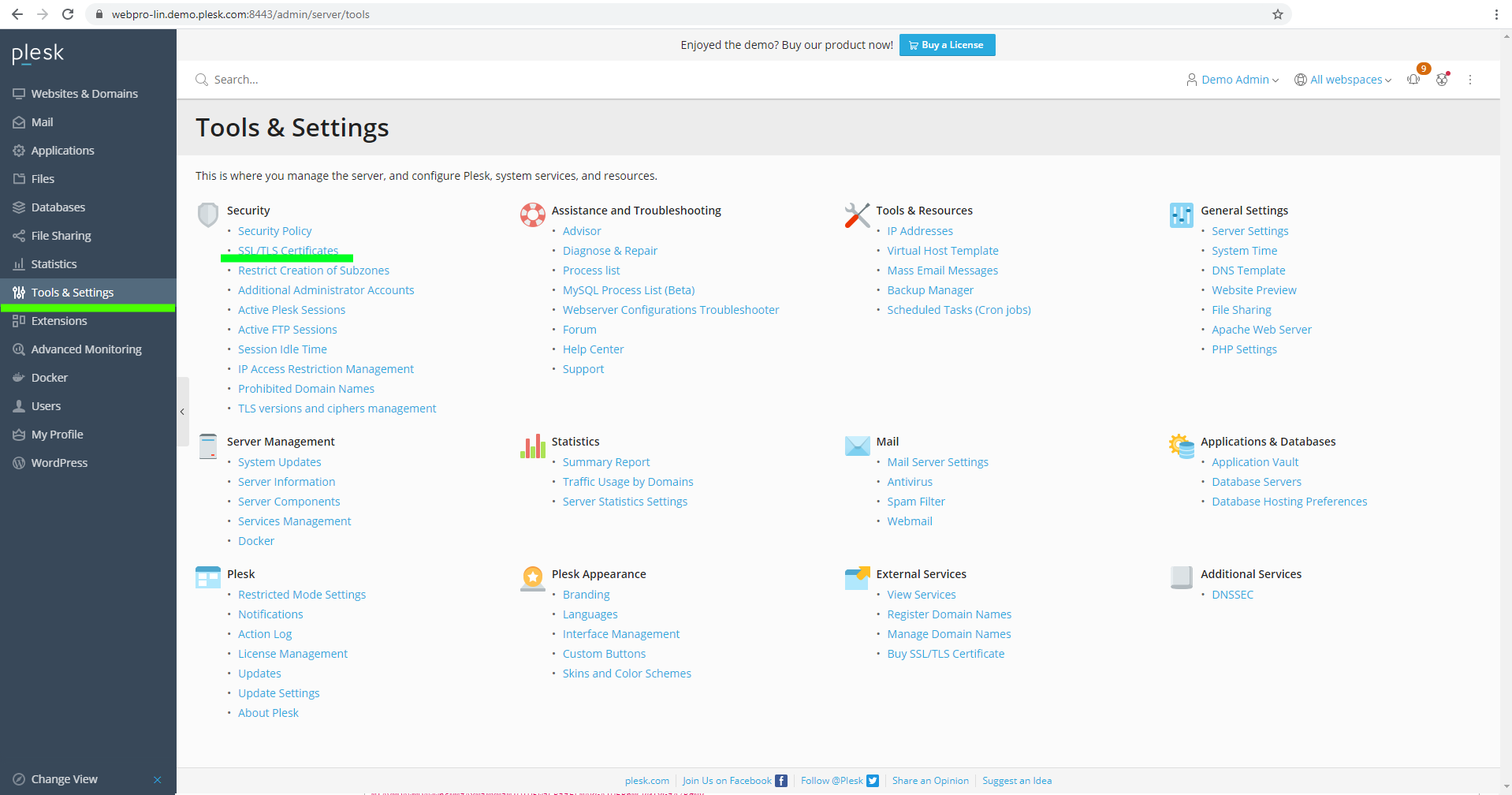The width and height of the screenshot is (1512, 795).
Task: Click the Security shield icon
Action: coord(208,215)
